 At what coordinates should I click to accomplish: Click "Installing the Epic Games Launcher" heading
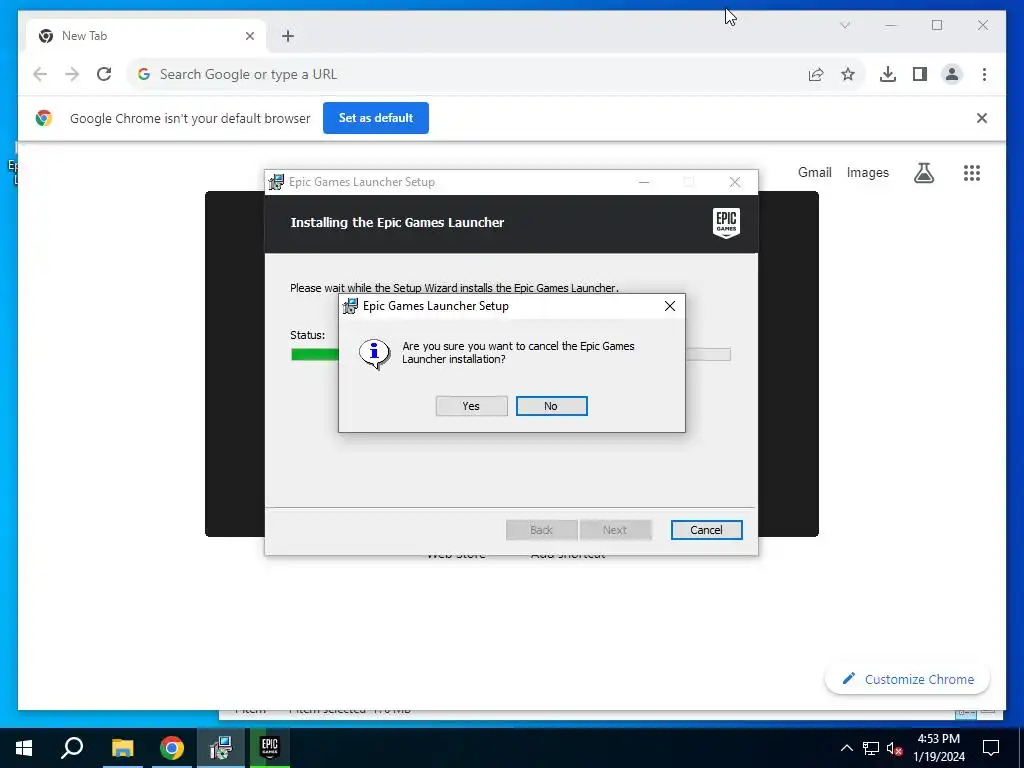[x=397, y=223]
